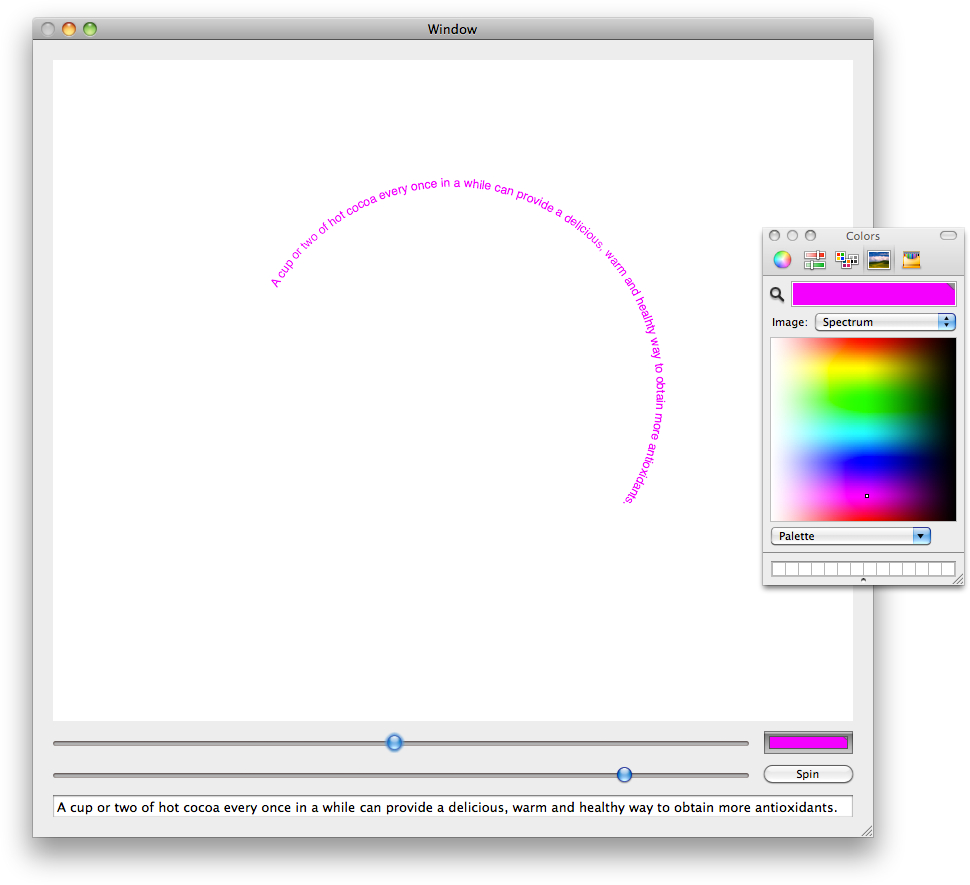Switch to the Crayons picker

911,260
